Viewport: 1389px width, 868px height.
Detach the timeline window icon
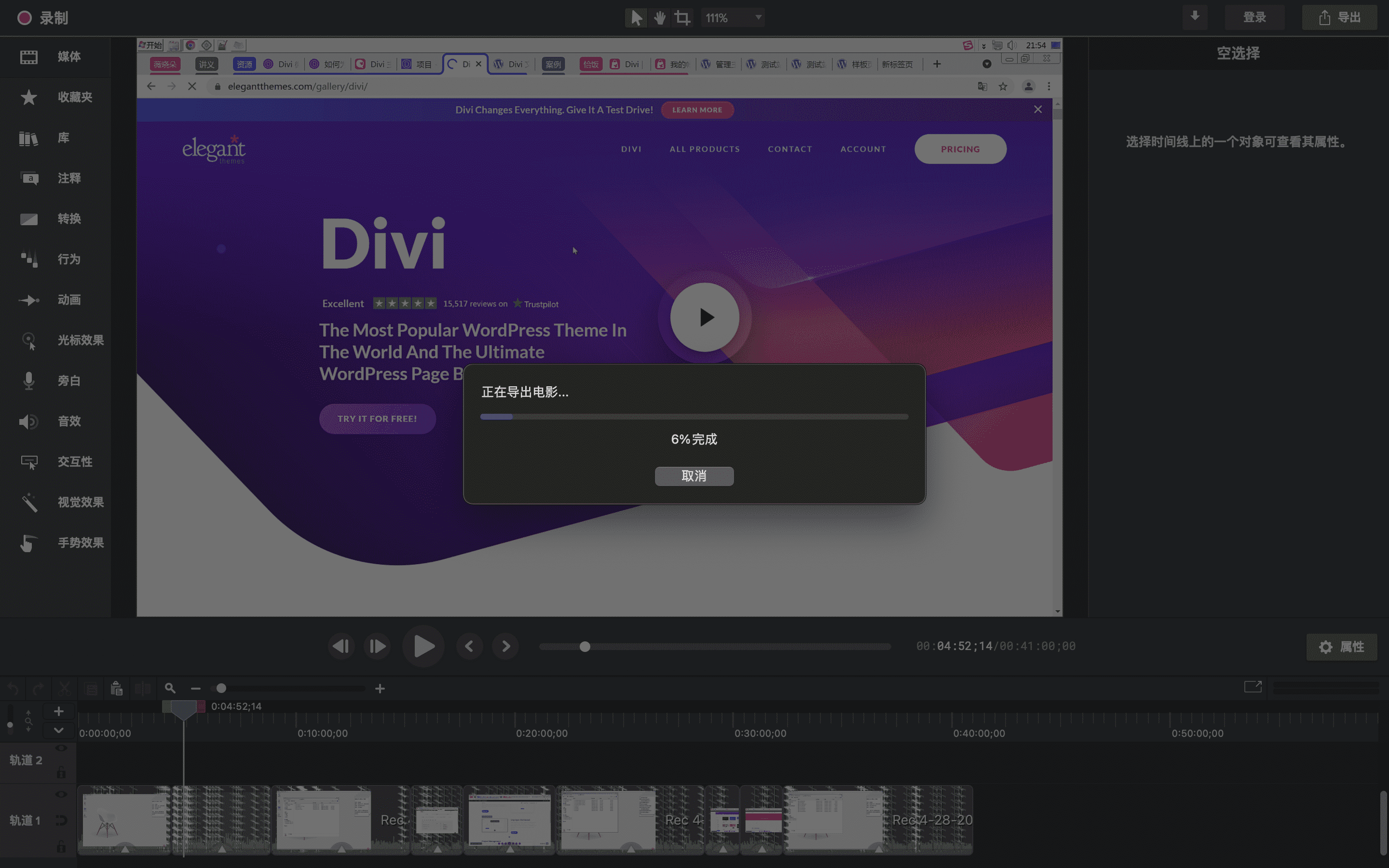(x=1253, y=687)
